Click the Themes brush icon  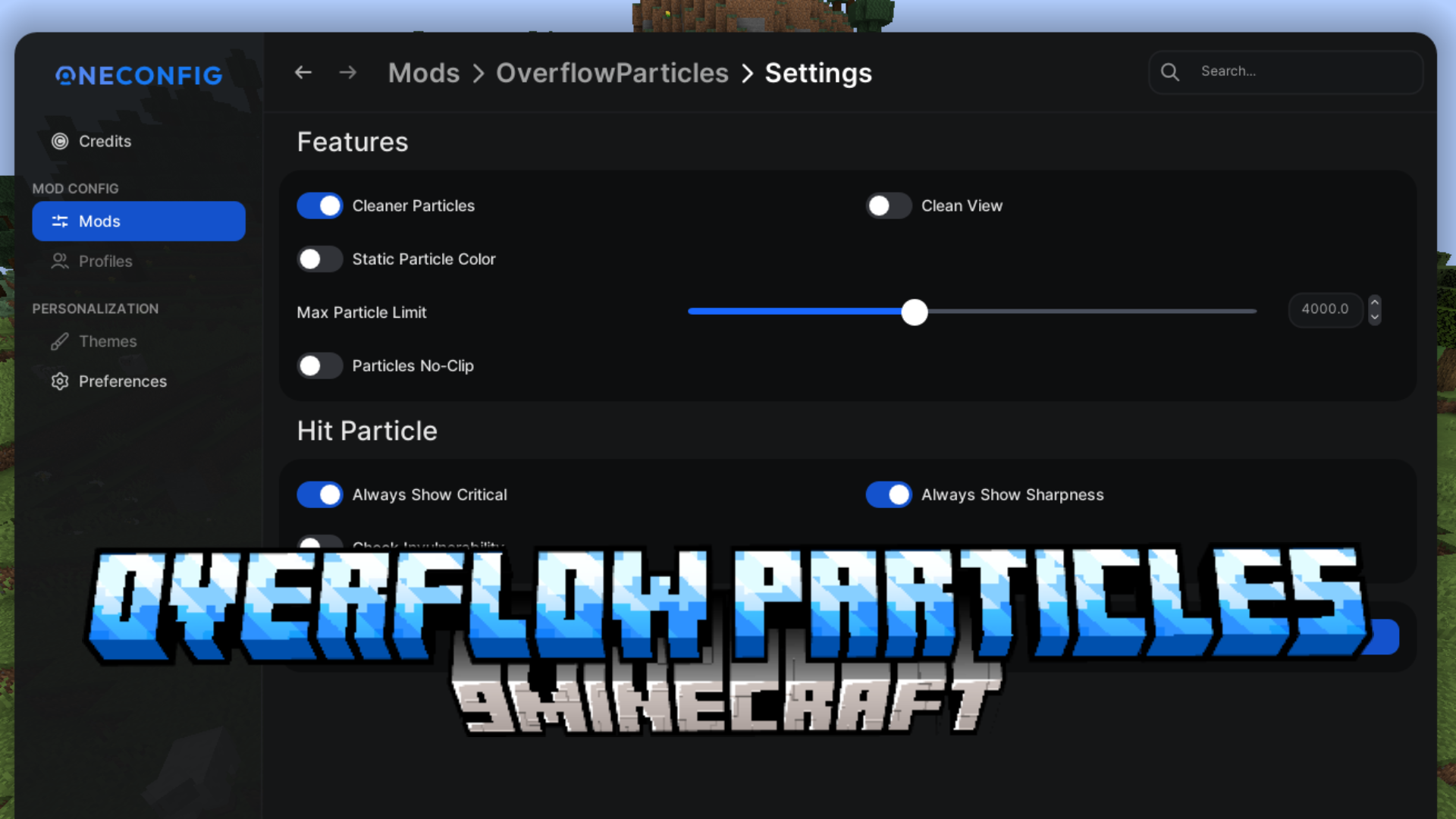click(60, 341)
